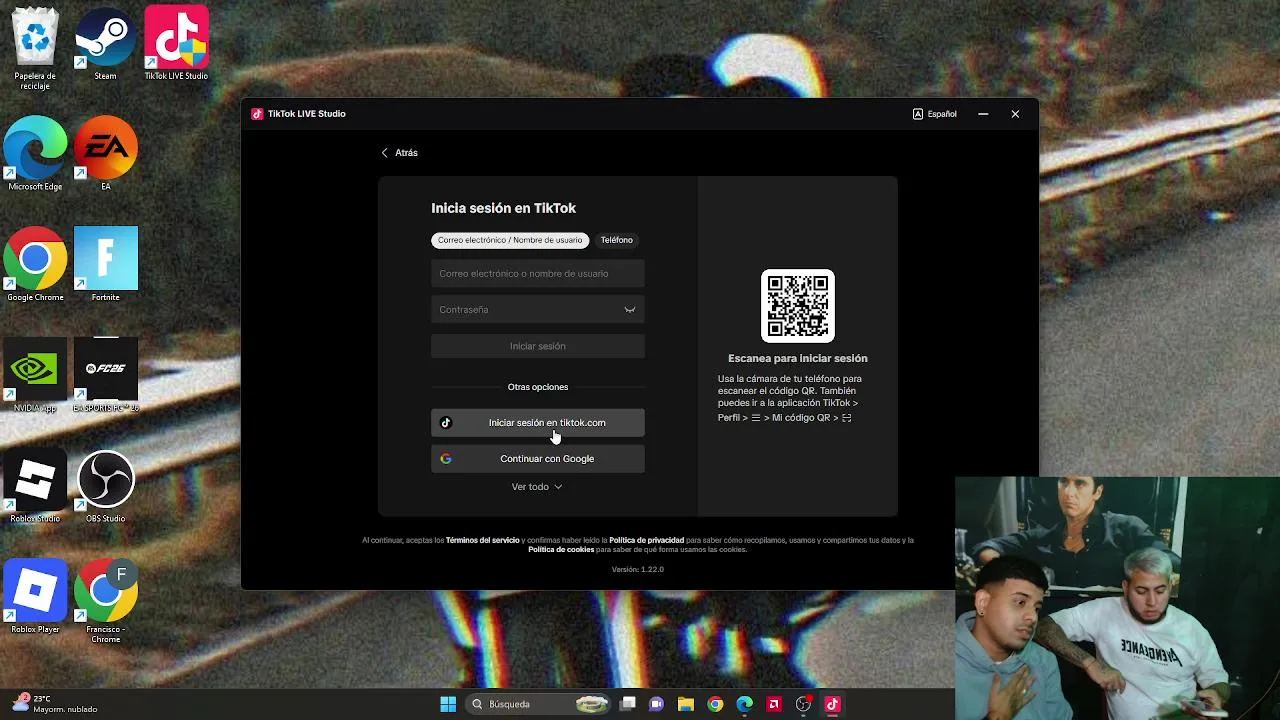Screen dimensions: 1280x720
Task: Open the Política de privacidad link
Action: tap(647, 540)
